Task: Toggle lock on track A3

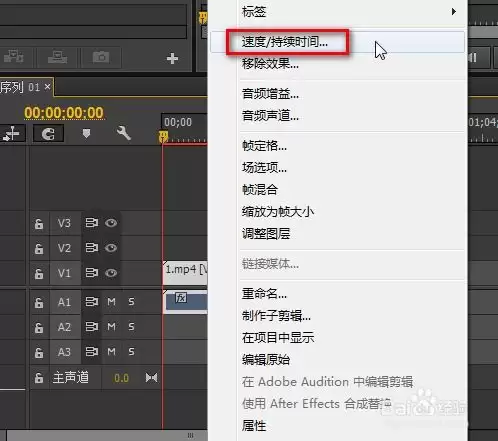Action: 39,352
